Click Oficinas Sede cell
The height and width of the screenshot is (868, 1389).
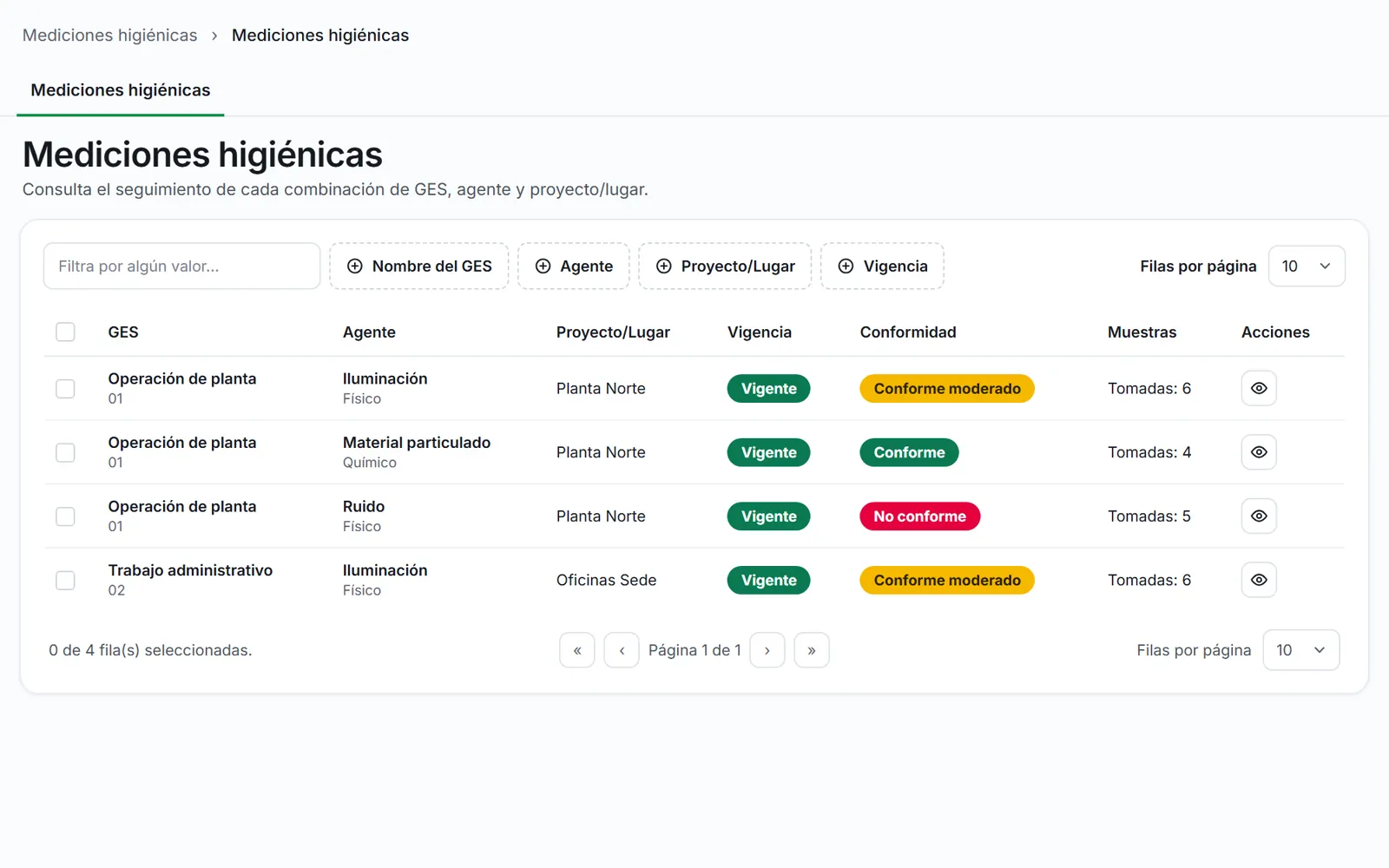(607, 580)
